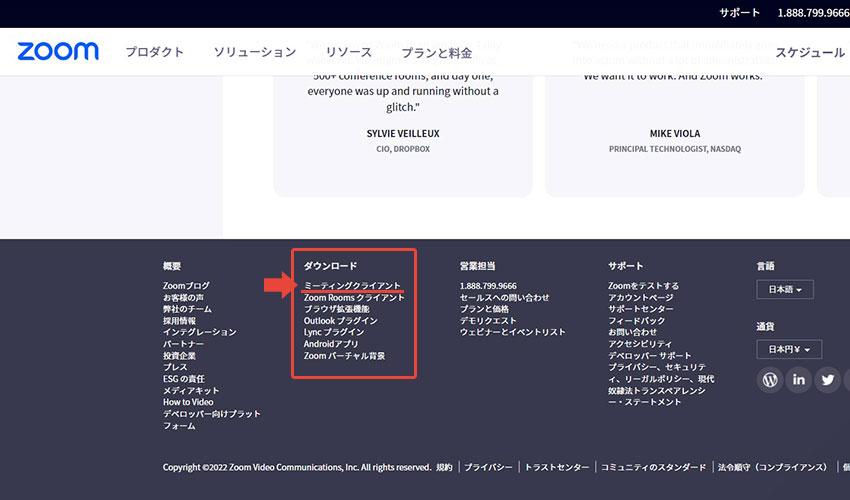Click the Zoom logo in header
This screenshot has width=850, height=500.
(x=58, y=52)
